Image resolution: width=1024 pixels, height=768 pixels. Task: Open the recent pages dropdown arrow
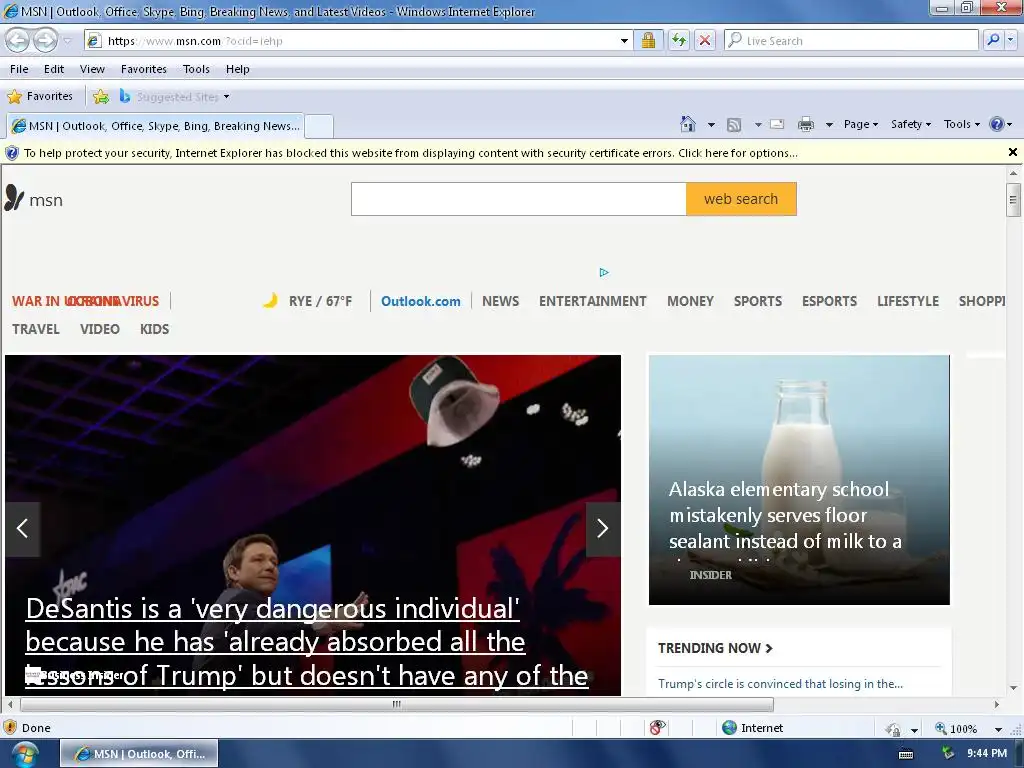coord(67,41)
